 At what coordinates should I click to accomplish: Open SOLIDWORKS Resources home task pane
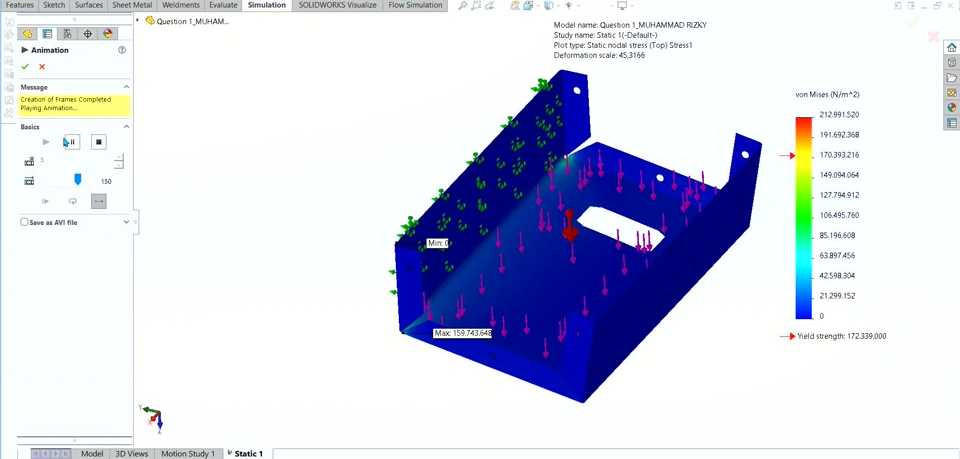click(951, 48)
